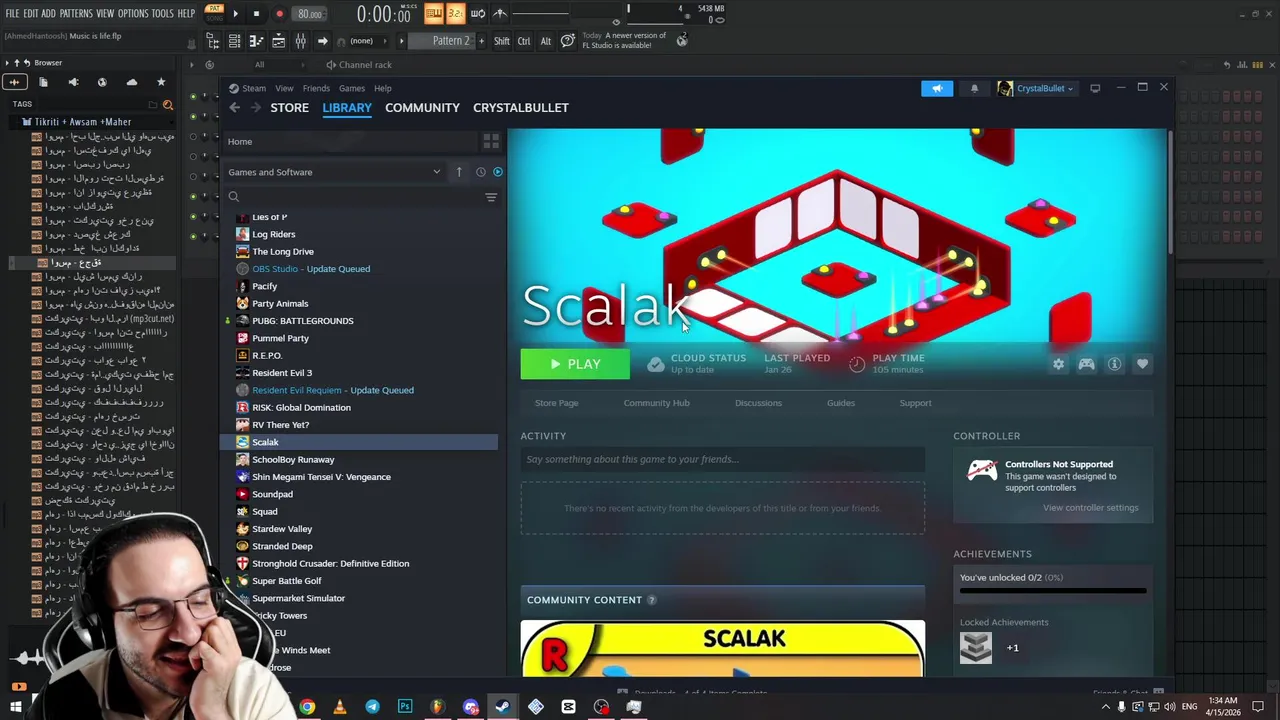
Task: Select Supermarket Simulator in library list
Action: (x=298, y=598)
